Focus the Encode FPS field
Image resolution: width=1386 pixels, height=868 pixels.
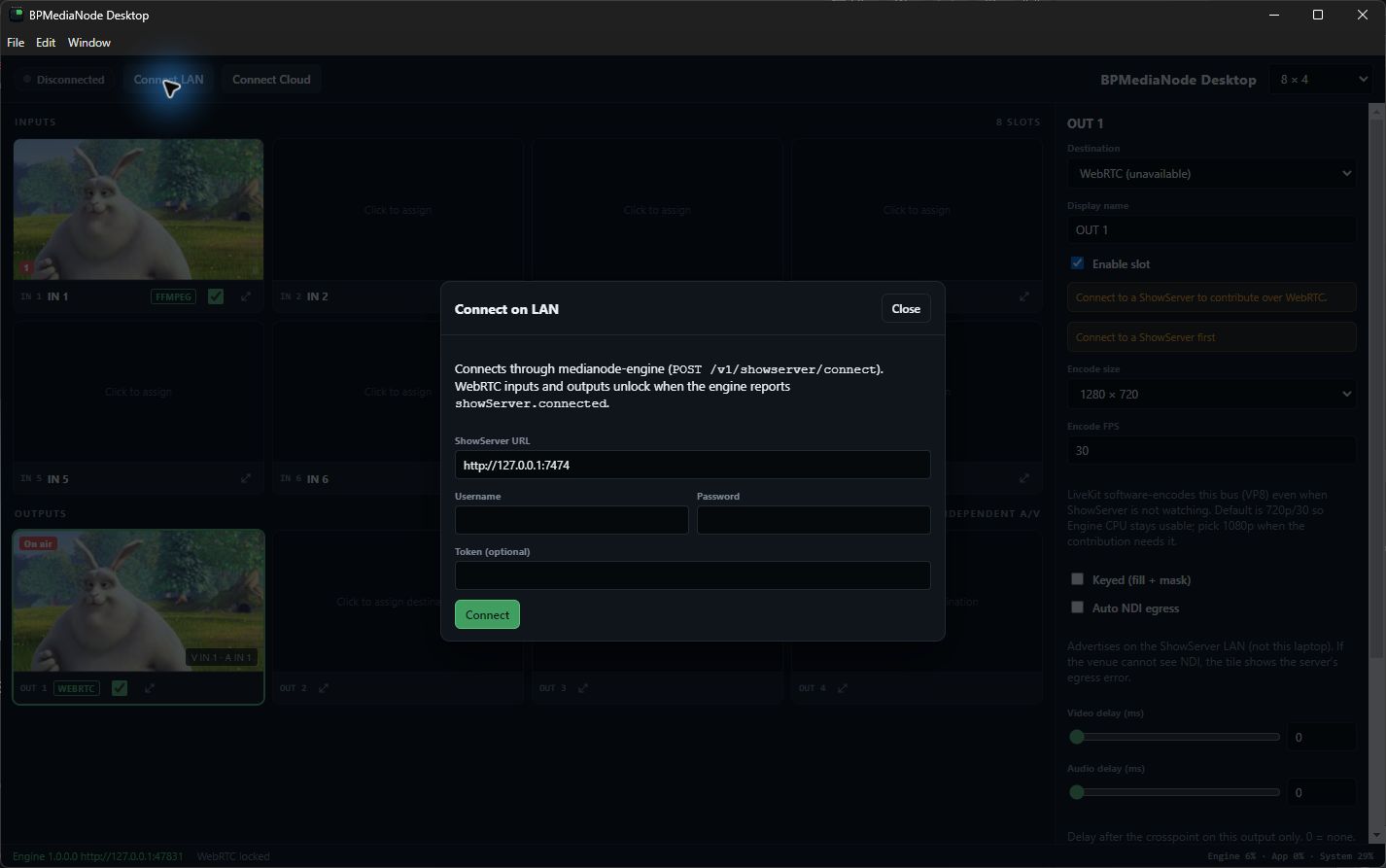click(1211, 450)
